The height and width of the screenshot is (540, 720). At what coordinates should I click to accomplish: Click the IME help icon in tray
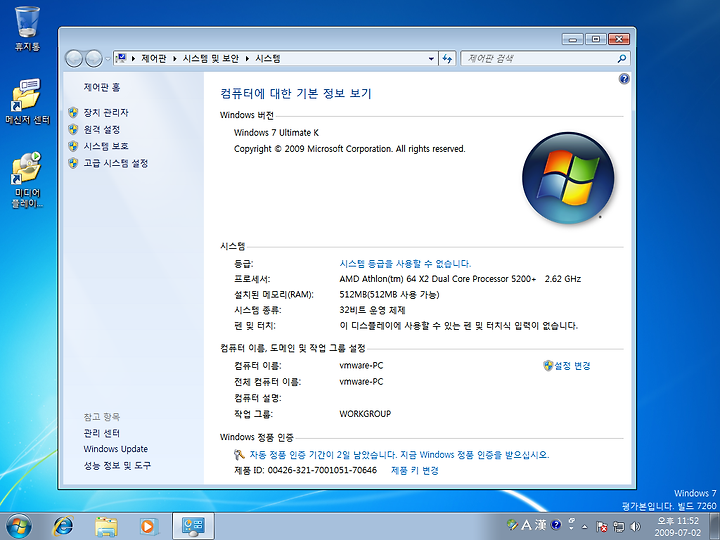[x=556, y=524]
